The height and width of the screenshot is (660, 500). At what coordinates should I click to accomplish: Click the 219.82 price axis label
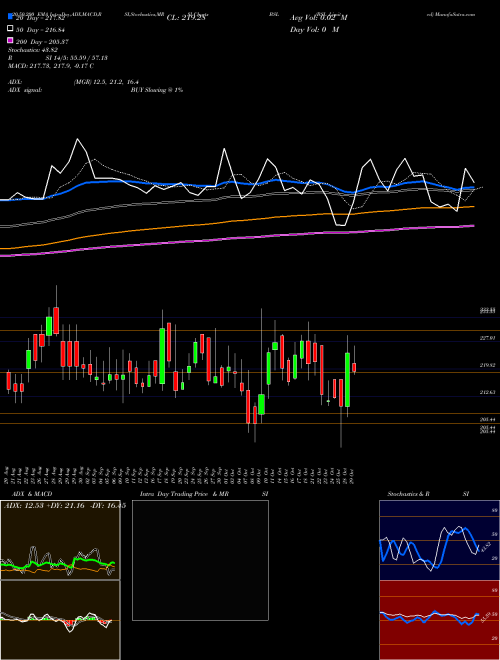pos(487,365)
